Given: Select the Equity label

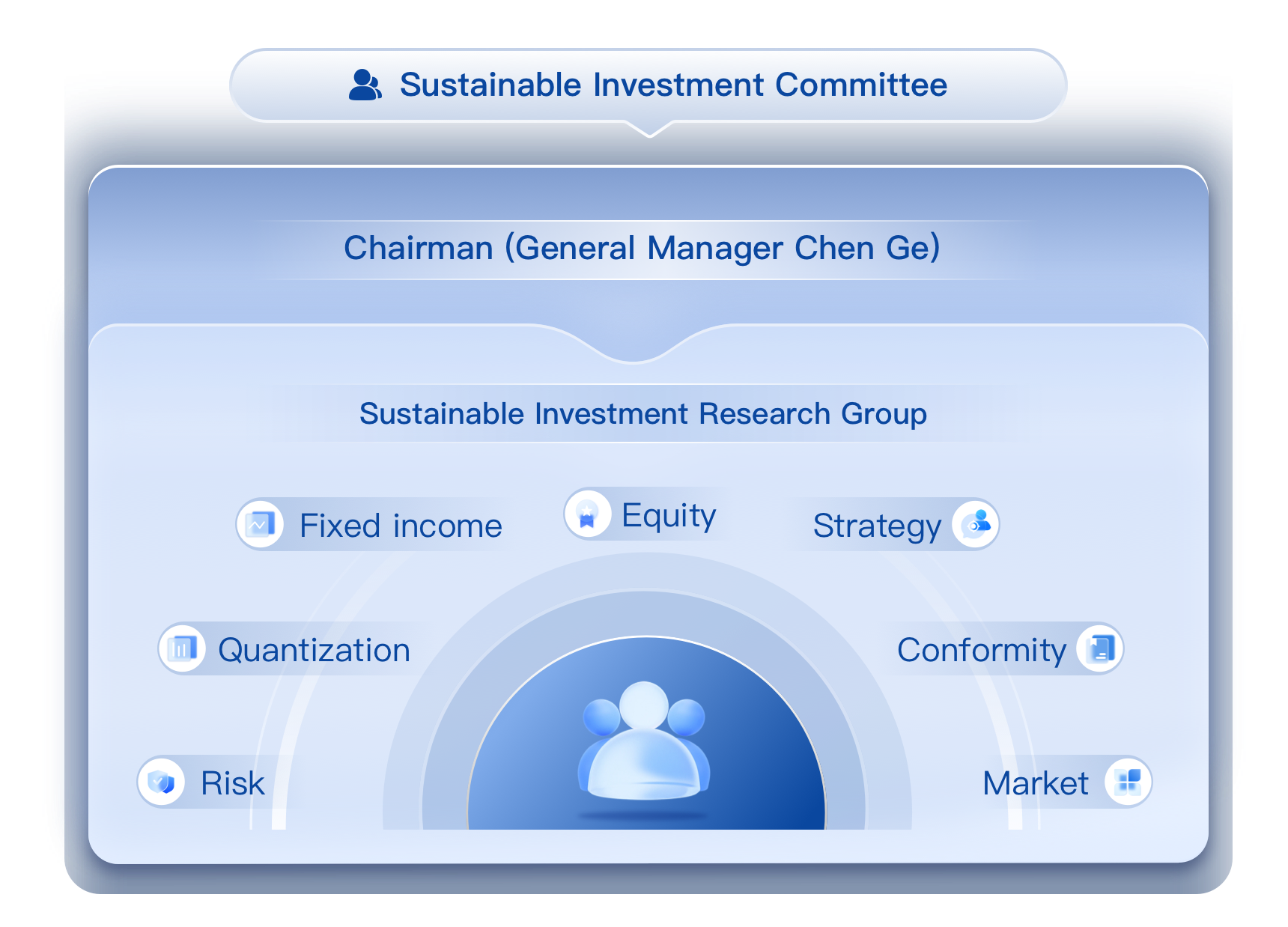Looking at the screenshot, I should [669, 515].
